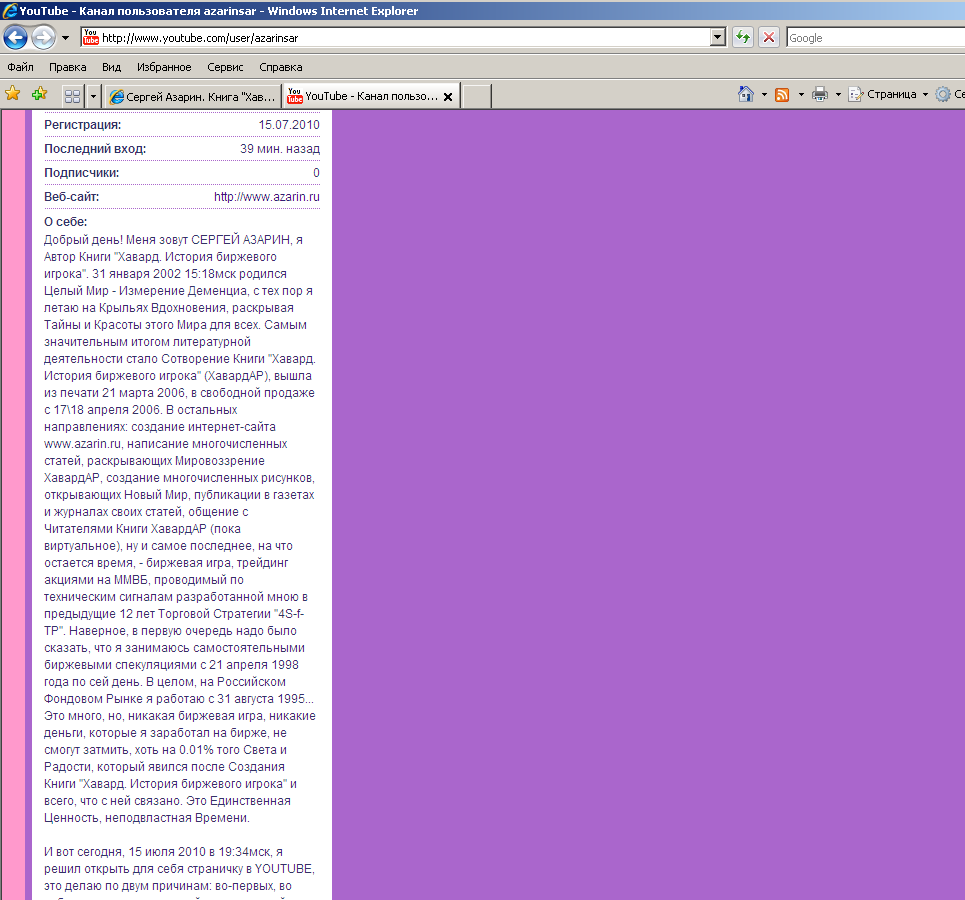Open the Quick Tabs grid icon
This screenshot has height=900, width=965.
tap(73, 96)
